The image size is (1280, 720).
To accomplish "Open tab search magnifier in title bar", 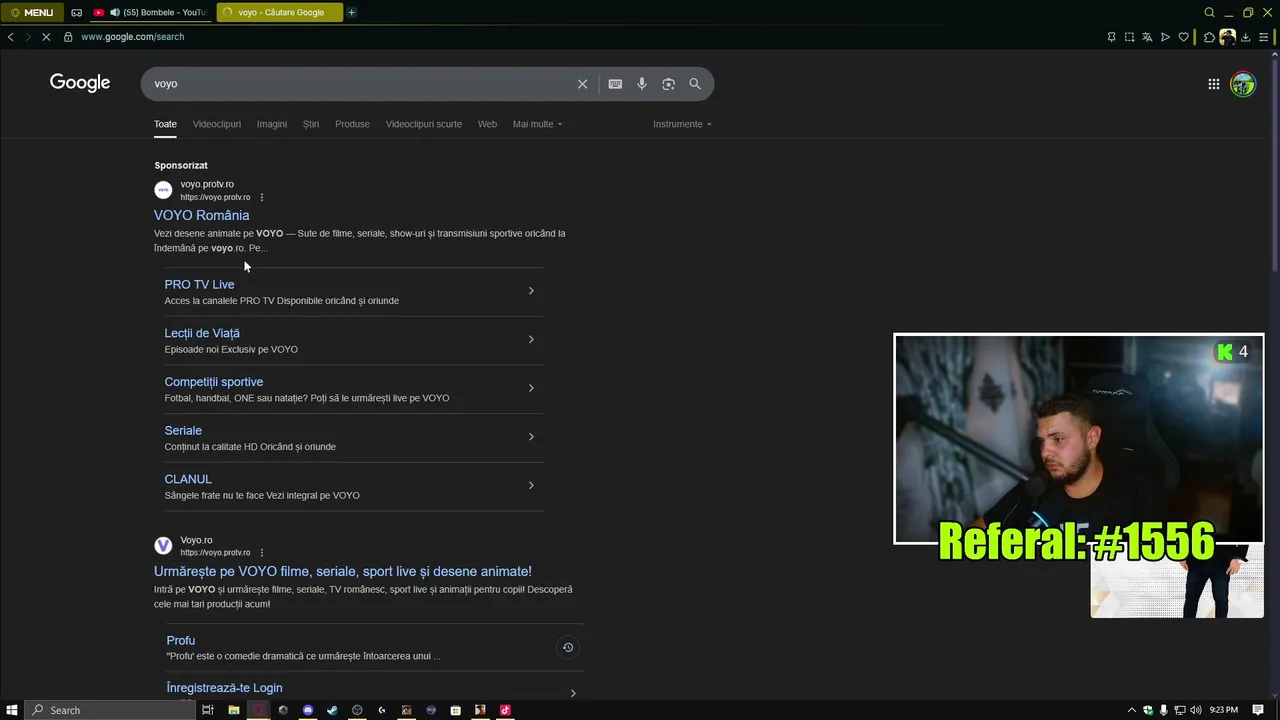I will pos(1209,12).
